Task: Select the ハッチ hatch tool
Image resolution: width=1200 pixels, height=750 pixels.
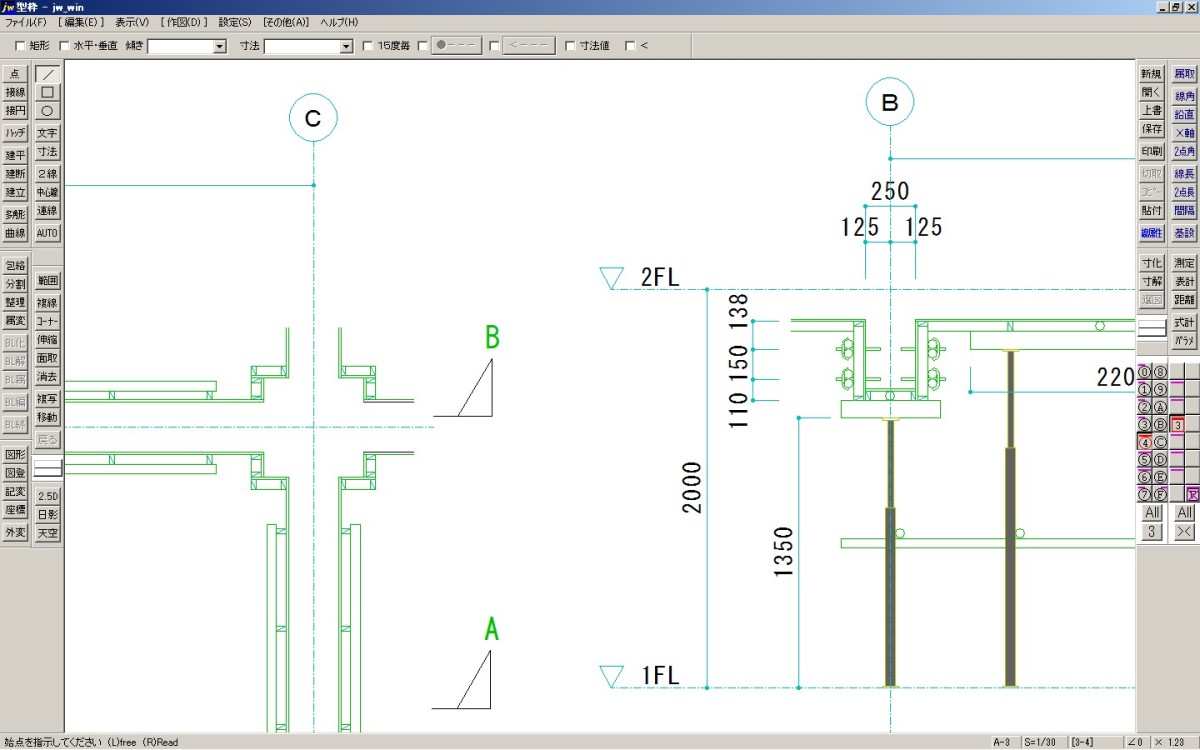Action: tap(15, 133)
